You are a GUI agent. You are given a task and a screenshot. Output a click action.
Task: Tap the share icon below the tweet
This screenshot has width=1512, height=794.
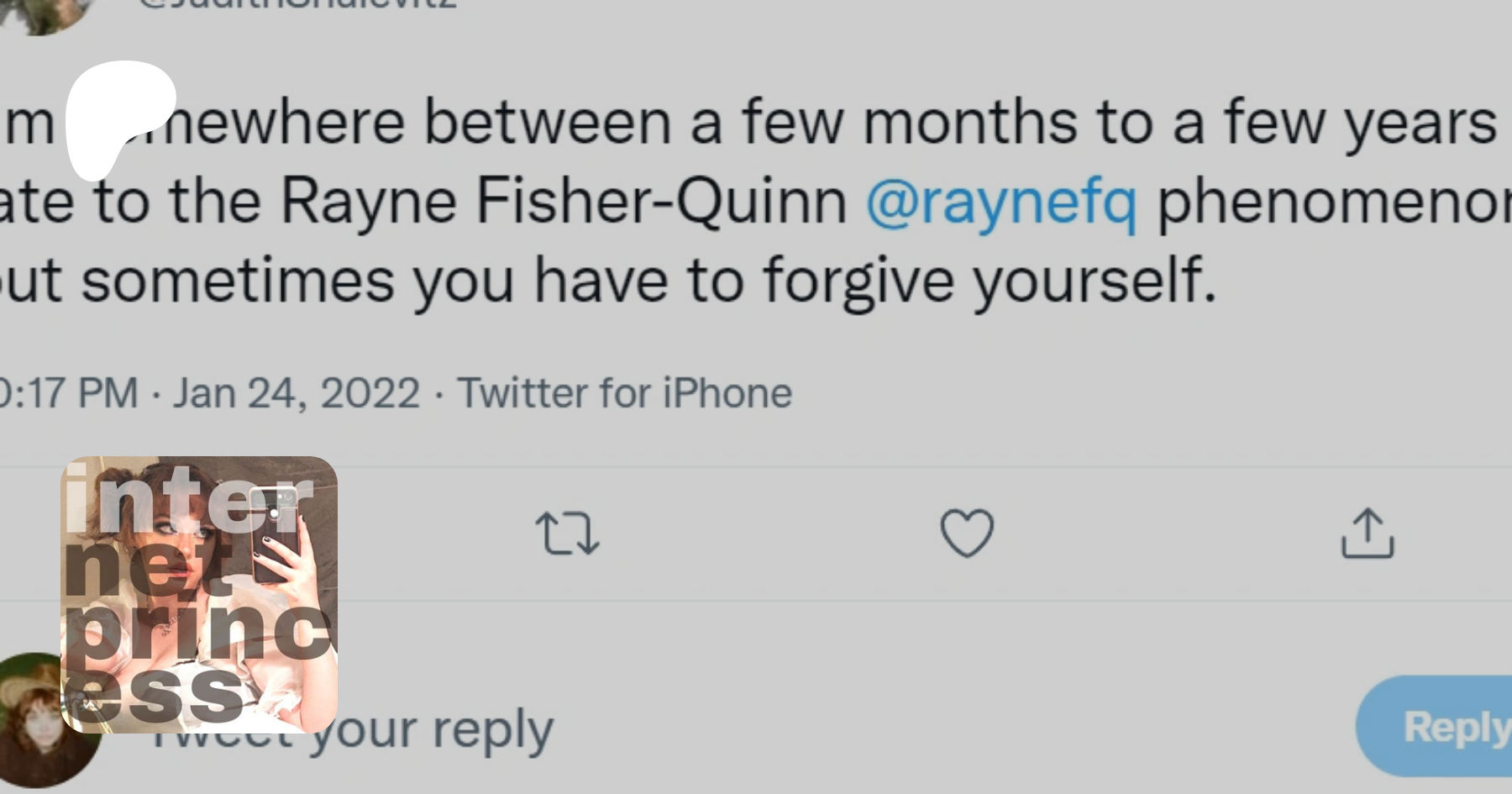tap(1367, 533)
